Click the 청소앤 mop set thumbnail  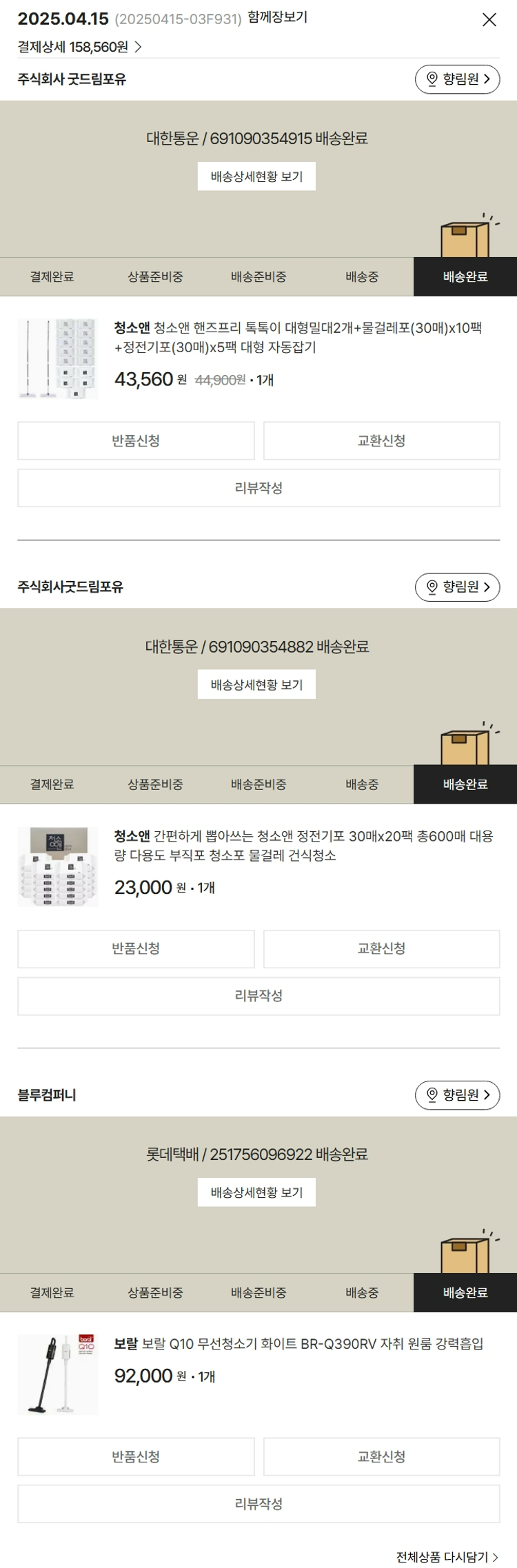pos(58,359)
